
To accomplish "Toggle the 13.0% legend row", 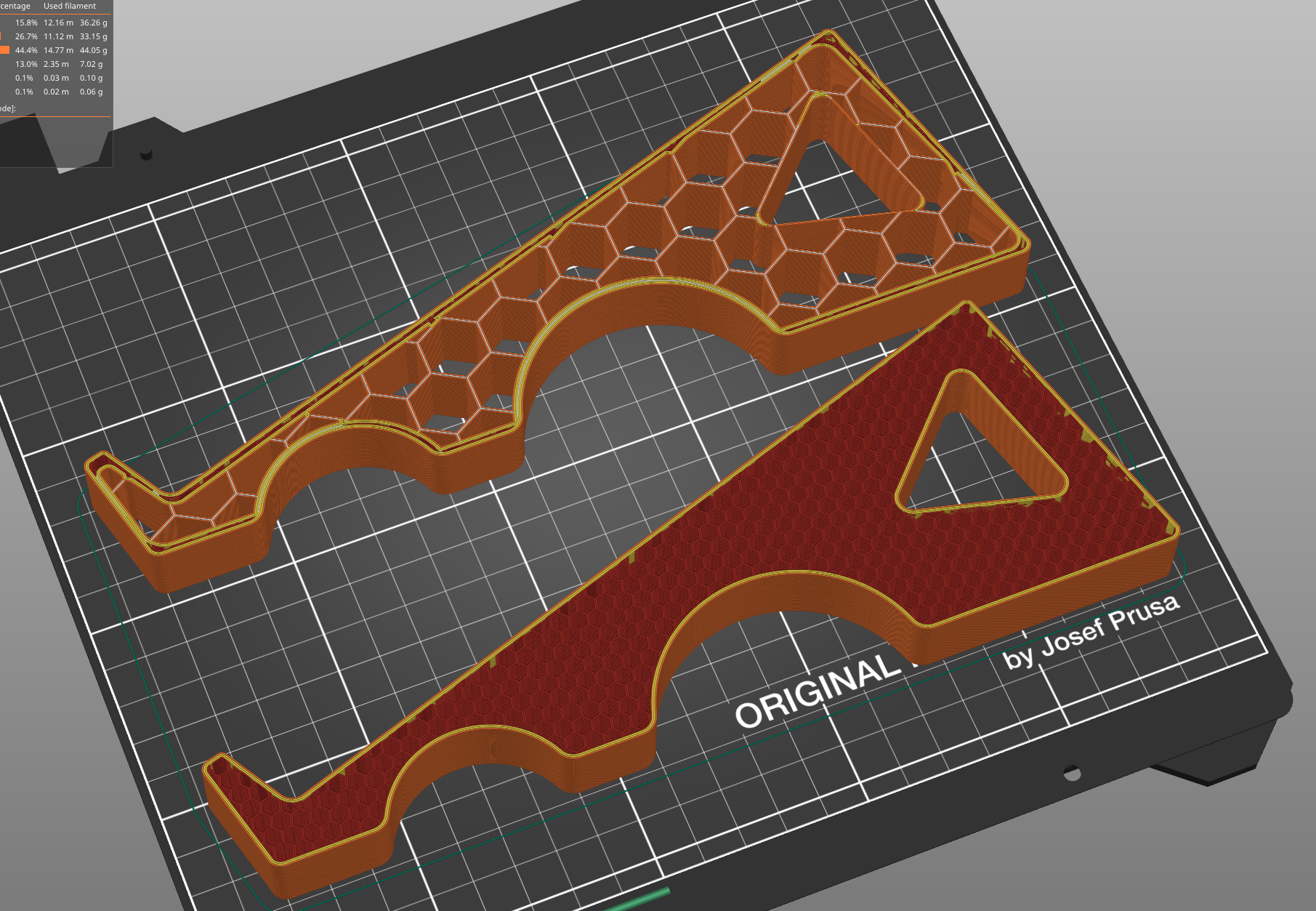I will pyautogui.click(x=25, y=64).
